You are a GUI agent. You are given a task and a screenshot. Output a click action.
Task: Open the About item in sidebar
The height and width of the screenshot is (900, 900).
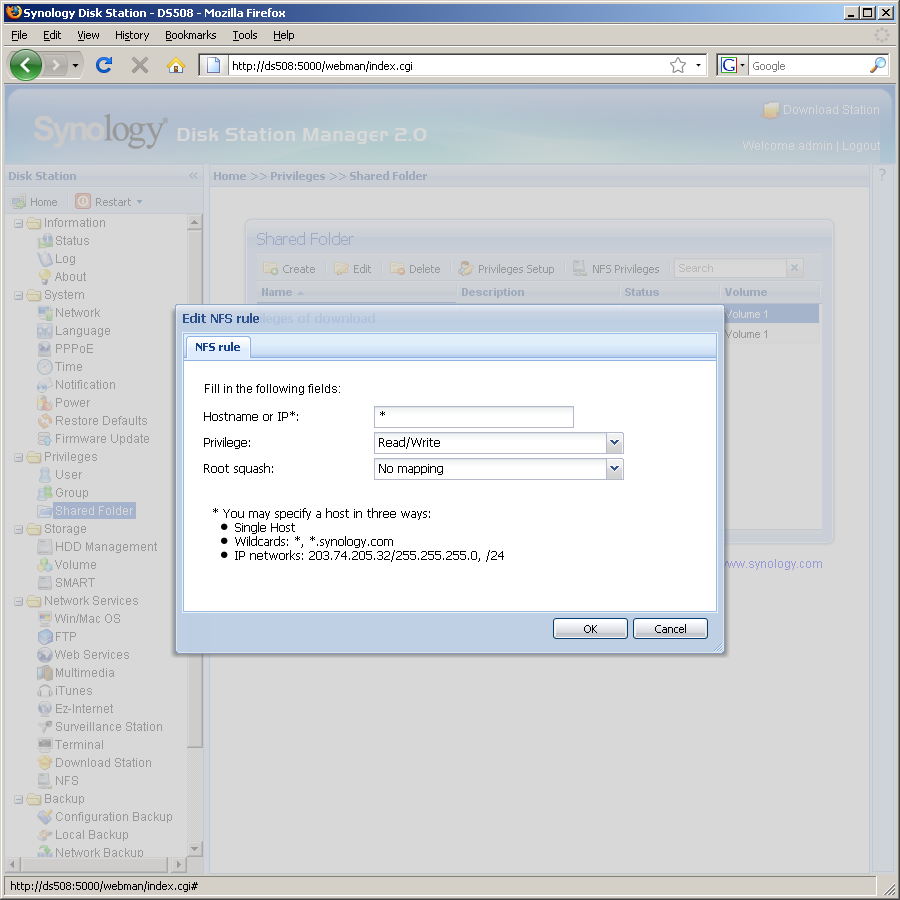click(62, 277)
